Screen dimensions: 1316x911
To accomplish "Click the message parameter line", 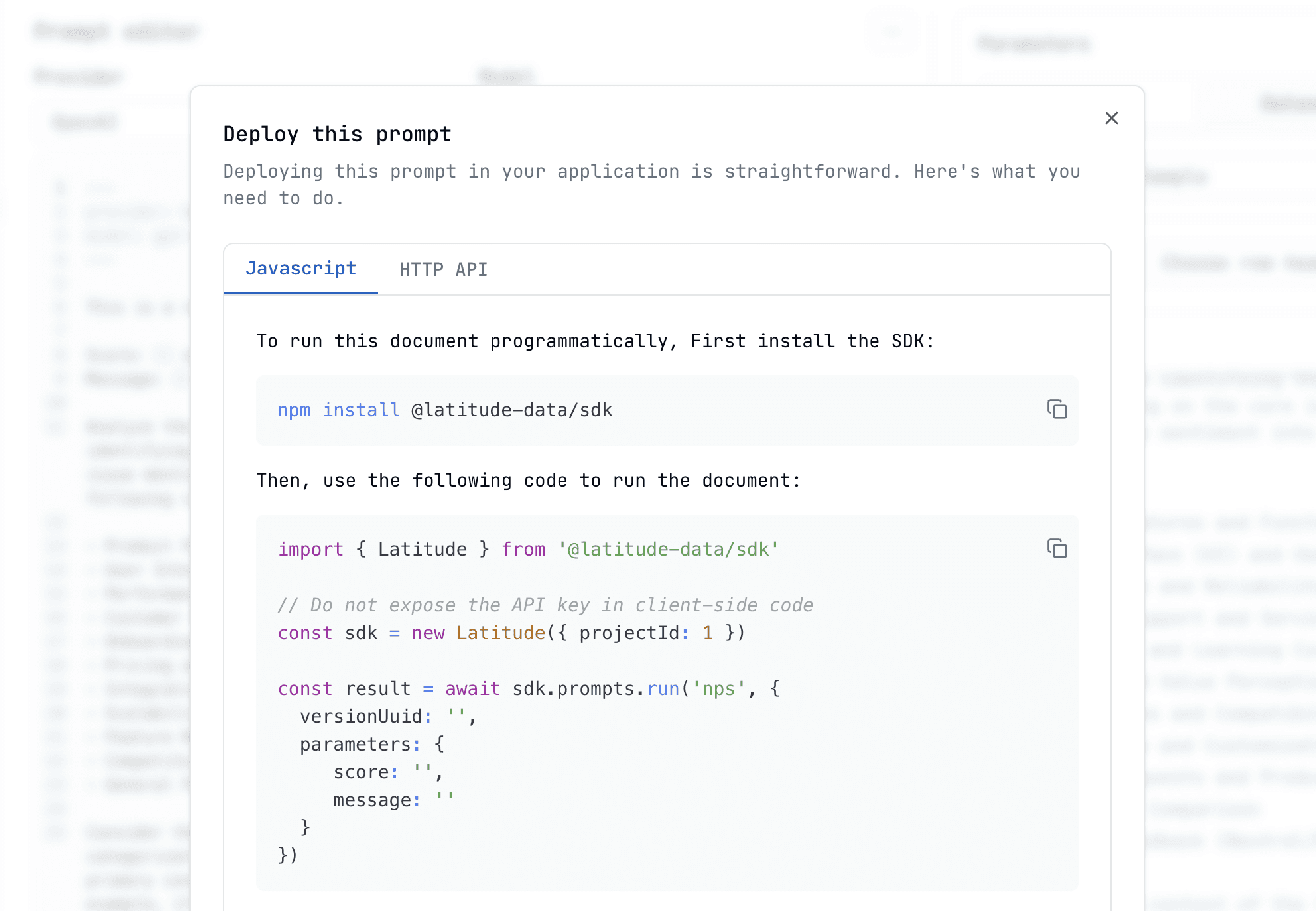I will coord(393,800).
